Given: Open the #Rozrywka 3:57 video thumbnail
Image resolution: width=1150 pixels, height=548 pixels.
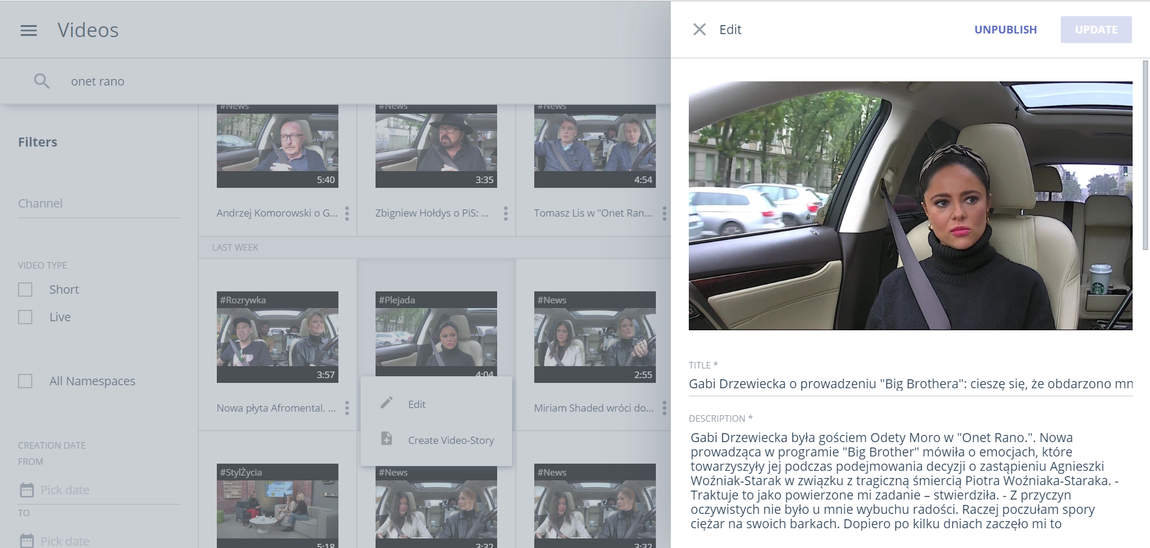Looking at the screenshot, I should pyautogui.click(x=277, y=337).
